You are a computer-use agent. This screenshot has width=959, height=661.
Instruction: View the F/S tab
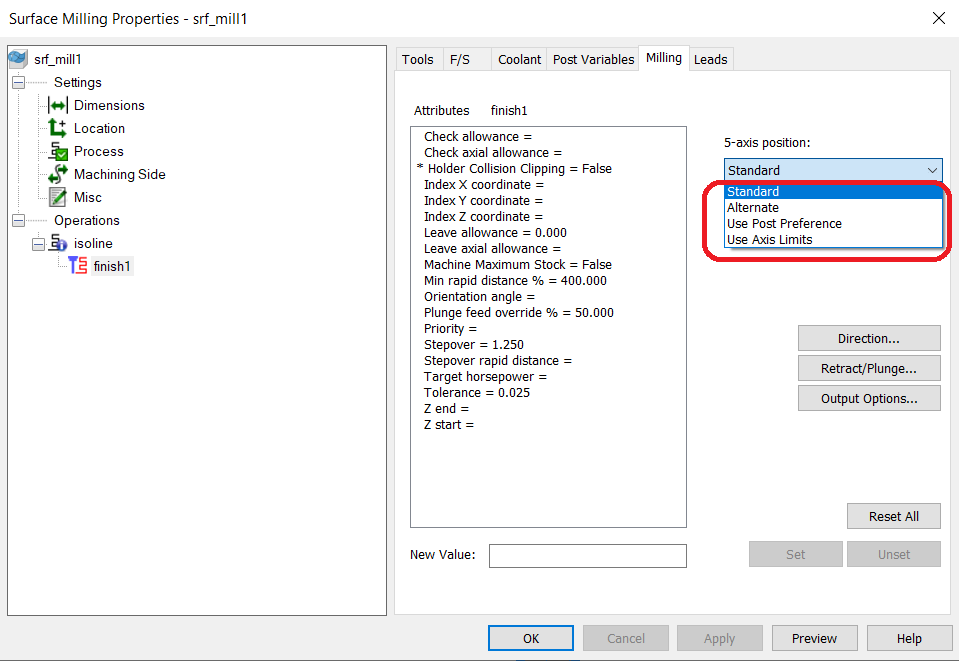[x=459, y=59]
